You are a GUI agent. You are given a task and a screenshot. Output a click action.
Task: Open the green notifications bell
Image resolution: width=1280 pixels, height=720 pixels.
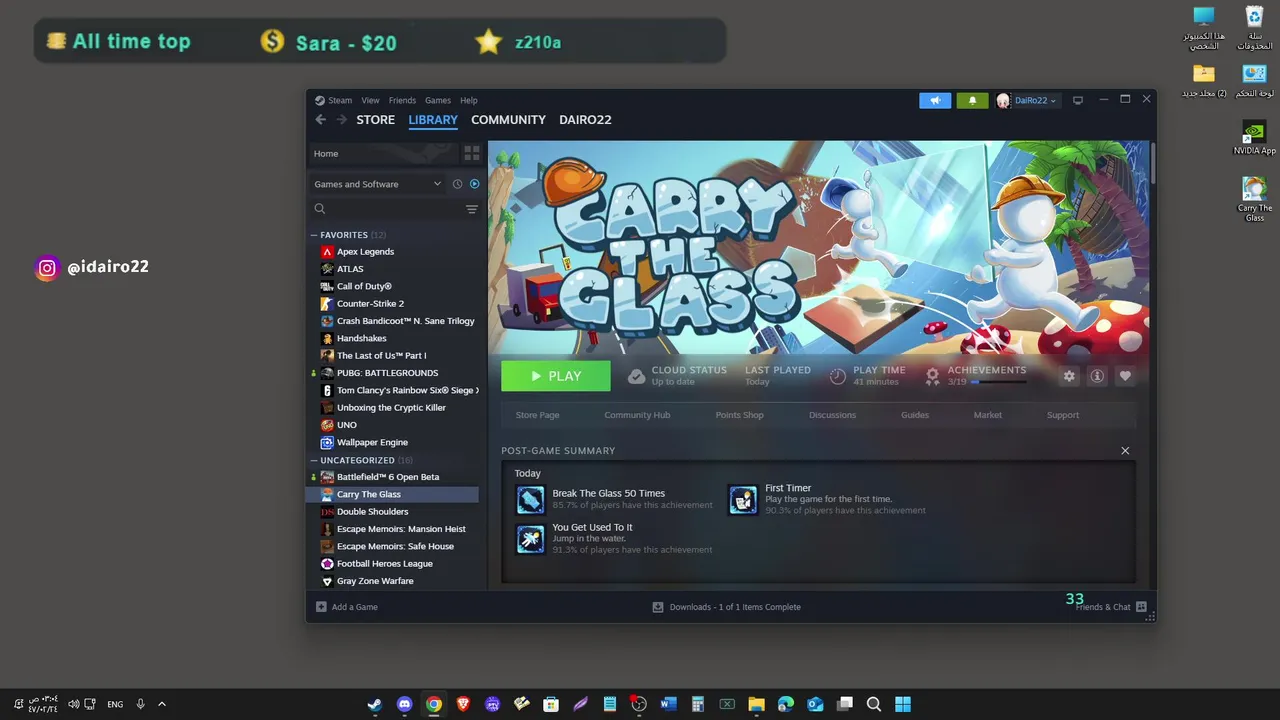972,100
